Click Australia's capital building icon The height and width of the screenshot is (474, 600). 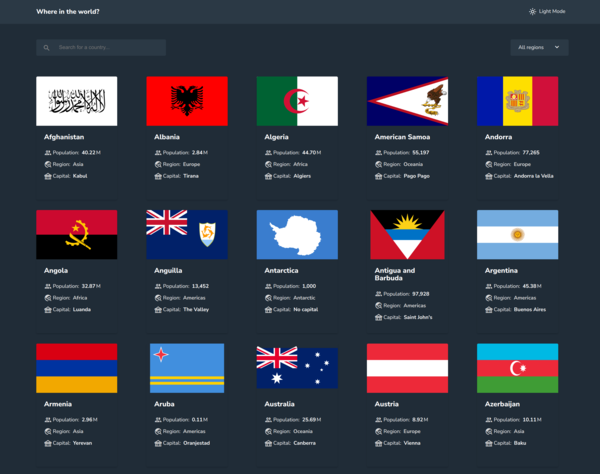[268, 443]
